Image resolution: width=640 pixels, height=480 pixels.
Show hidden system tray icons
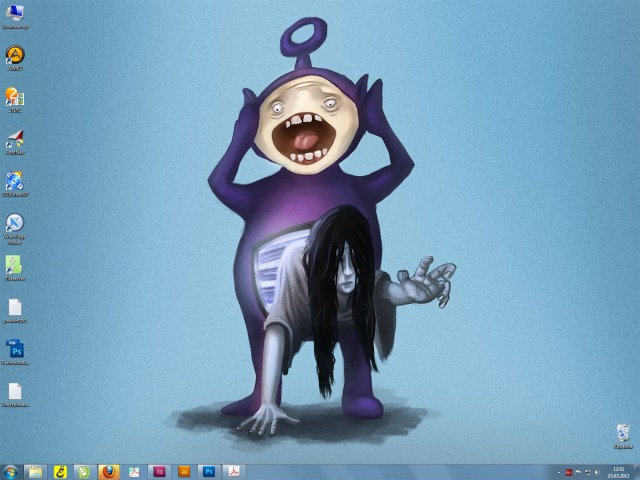[x=558, y=473]
